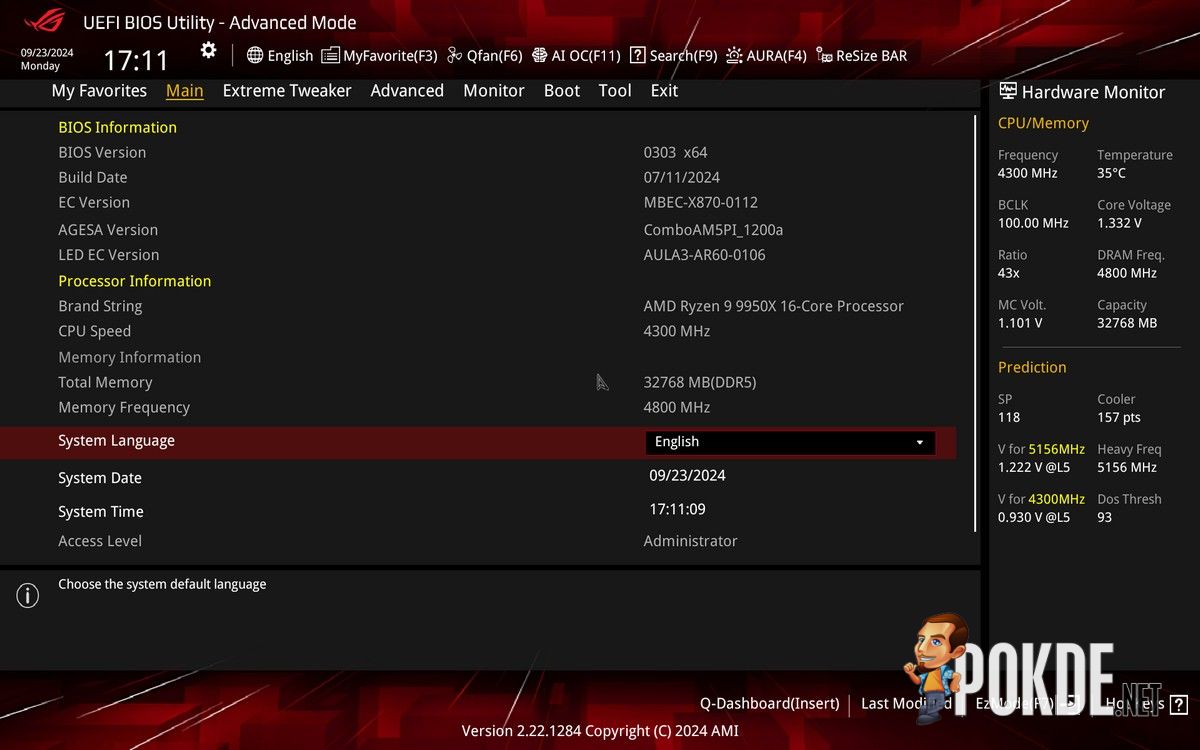Viewport: 1200px width, 750px height.
Task: Switch to My Favorites tab
Action: pos(99,90)
